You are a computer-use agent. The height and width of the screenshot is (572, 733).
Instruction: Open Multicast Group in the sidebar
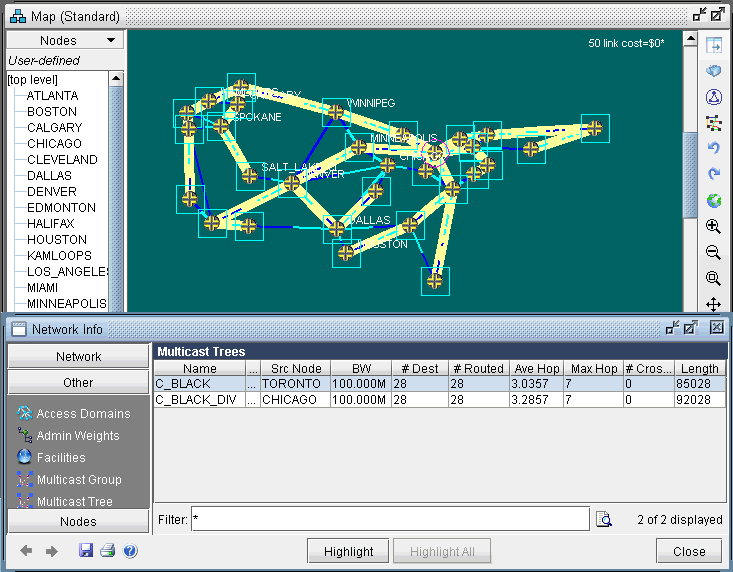point(79,480)
